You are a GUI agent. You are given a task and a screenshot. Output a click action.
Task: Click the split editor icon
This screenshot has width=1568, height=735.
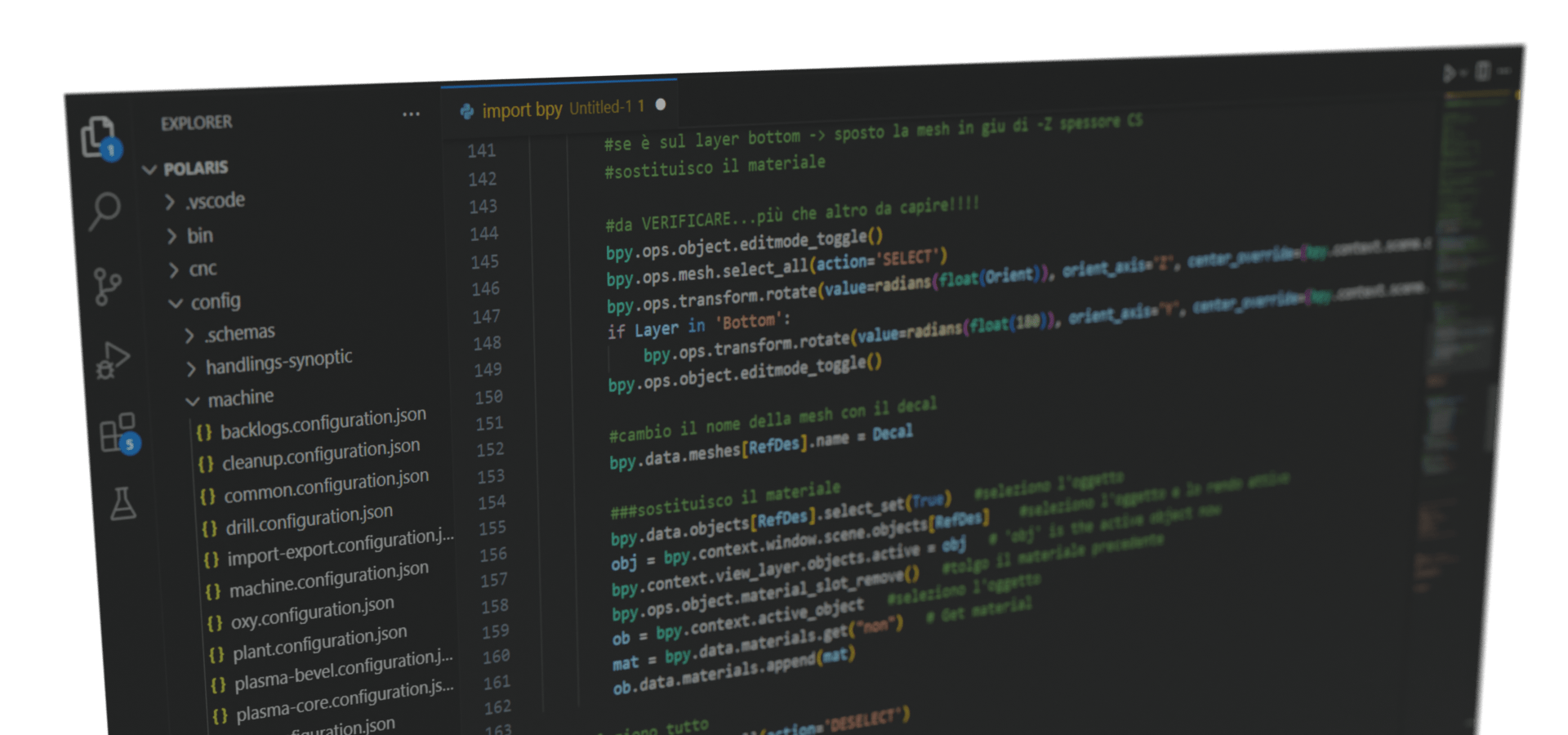pyautogui.click(x=1483, y=71)
